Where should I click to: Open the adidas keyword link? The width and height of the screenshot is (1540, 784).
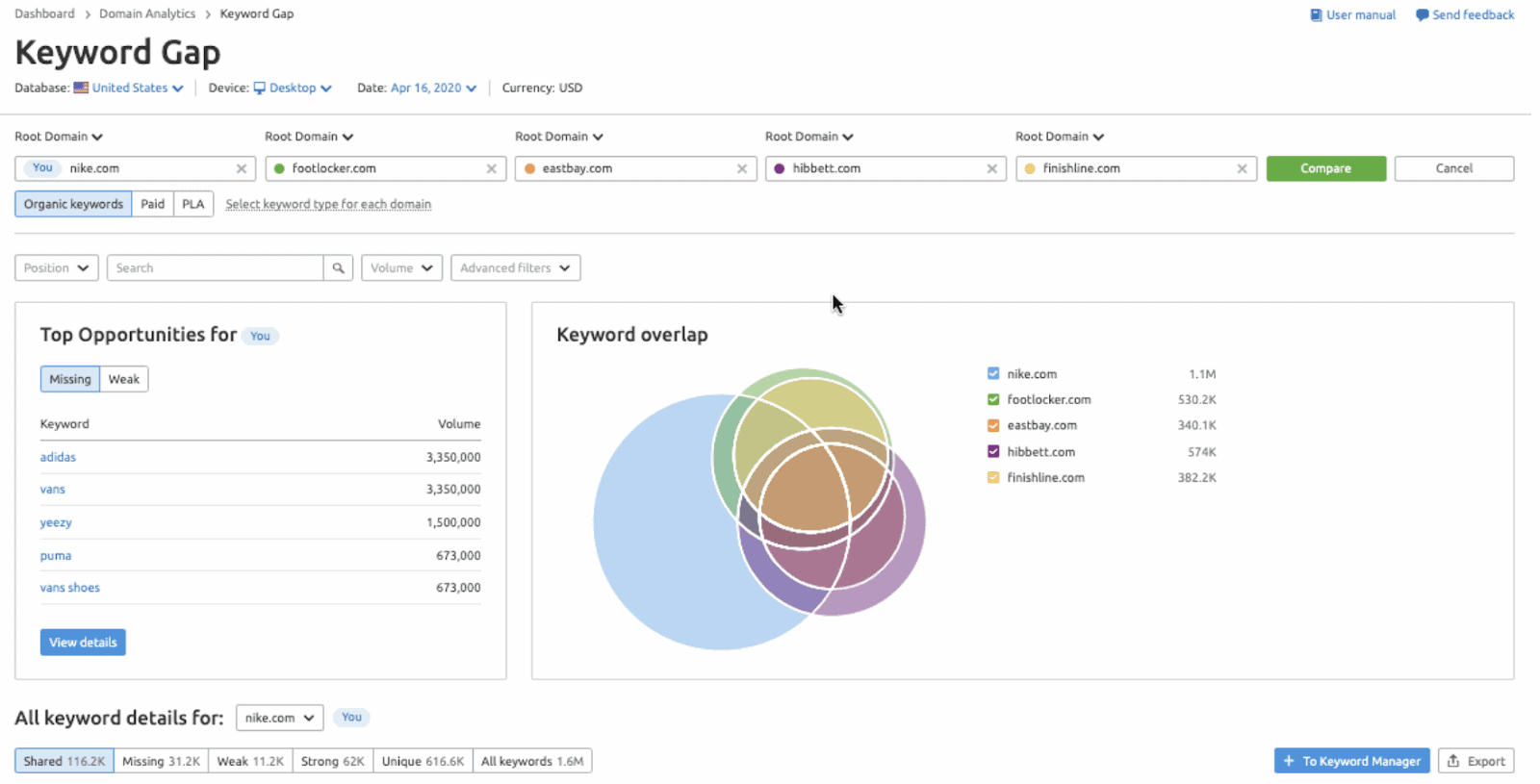[58, 457]
